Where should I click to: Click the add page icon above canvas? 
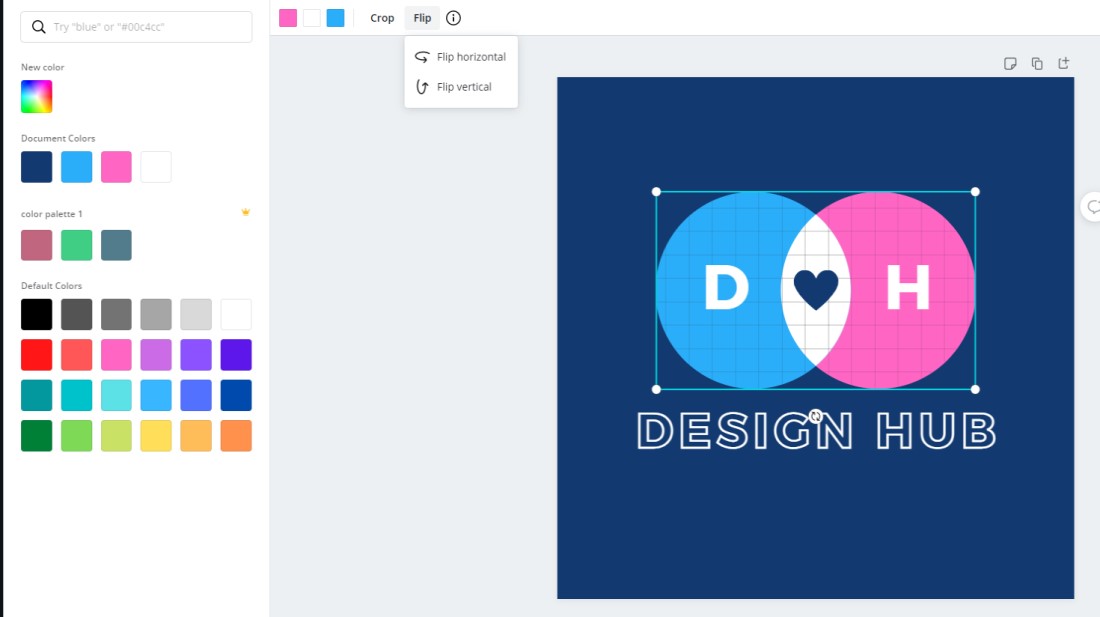tap(1064, 63)
